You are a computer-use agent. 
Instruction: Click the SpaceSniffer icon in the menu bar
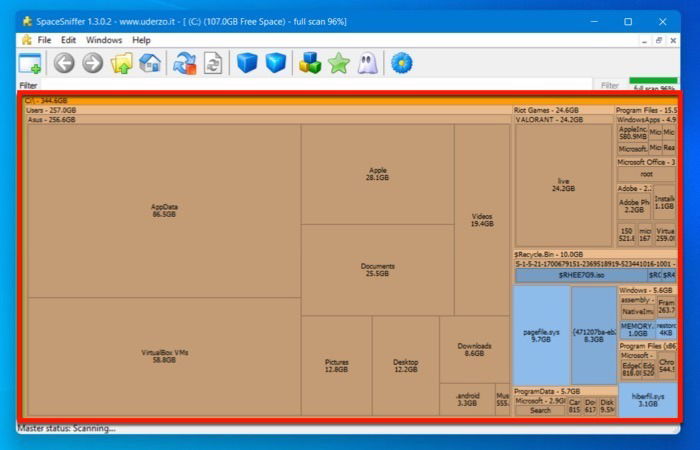(26, 40)
